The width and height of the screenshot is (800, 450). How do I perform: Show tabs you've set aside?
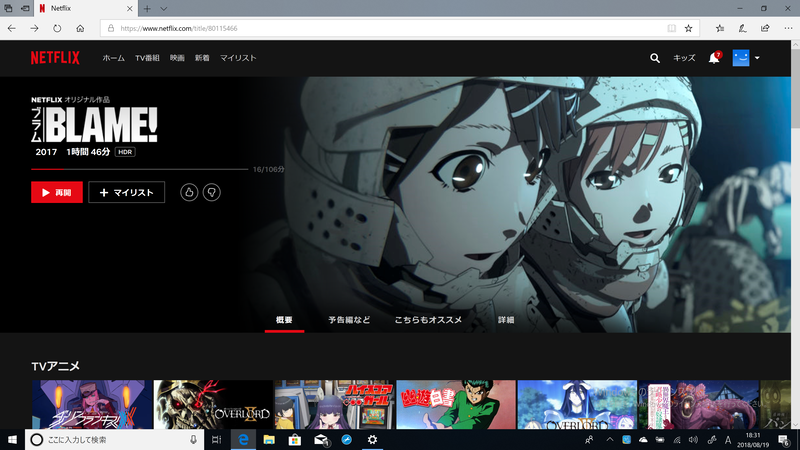coord(9,8)
